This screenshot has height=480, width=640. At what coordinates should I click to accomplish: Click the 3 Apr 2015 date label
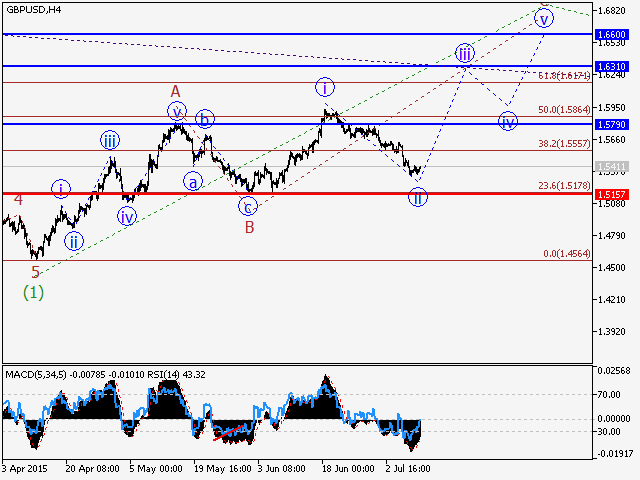(x=25, y=468)
